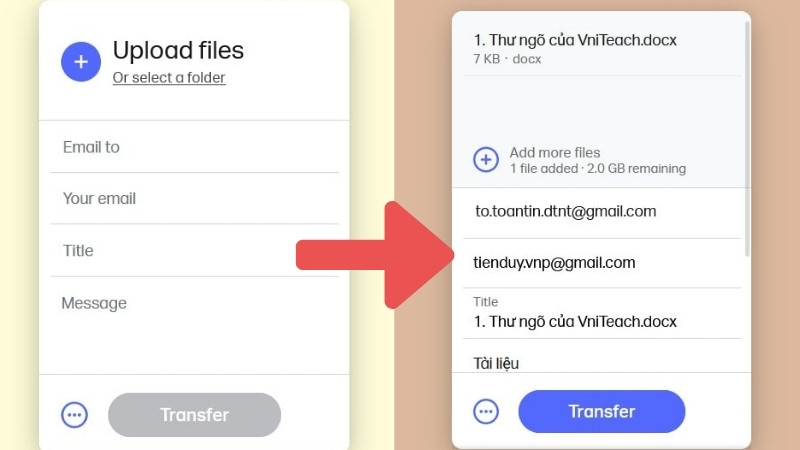The width and height of the screenshot is (800, 450).
Task: Click the message field containing 'Tài liệu'
Action: click(602, 356)
